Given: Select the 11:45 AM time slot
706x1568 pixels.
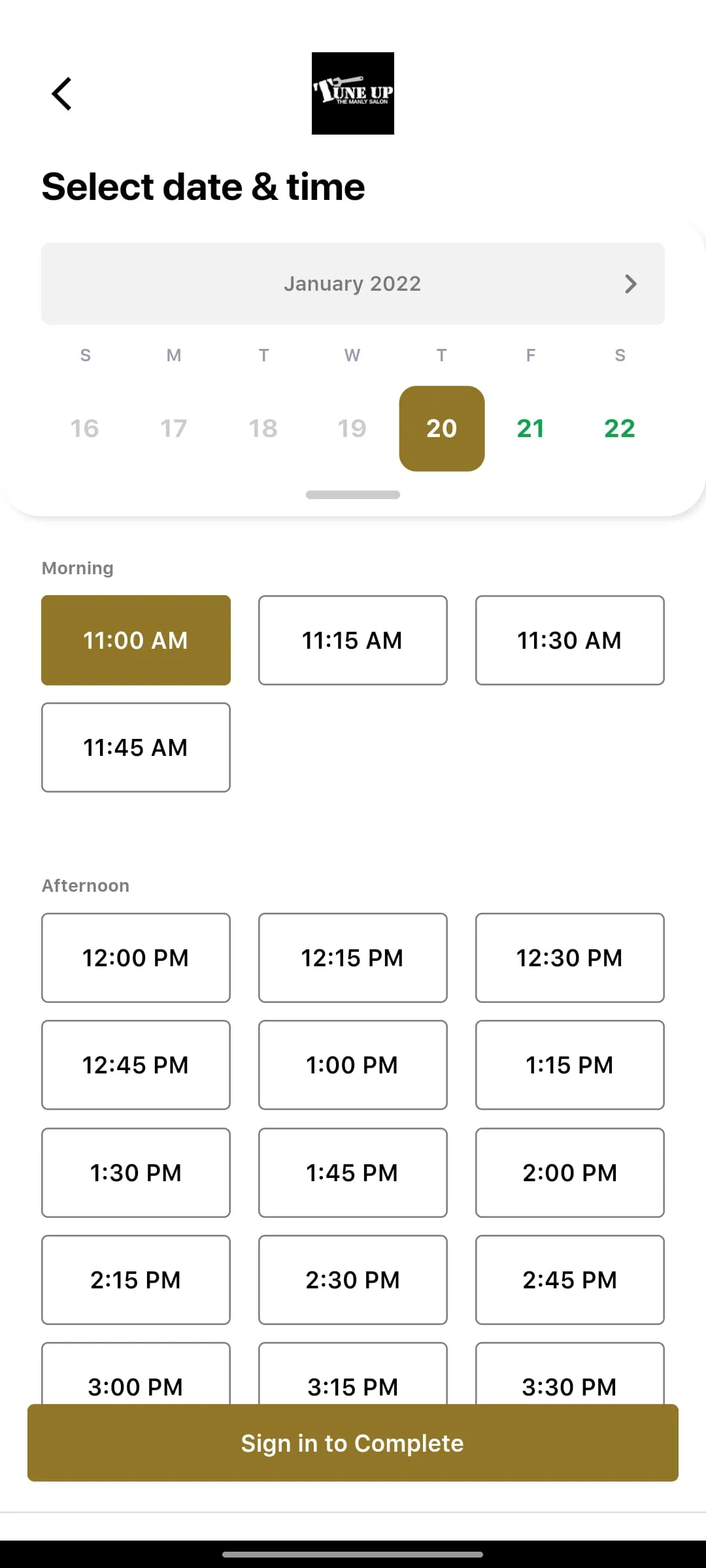Looking at the screenshot, I should click(136, 747).
